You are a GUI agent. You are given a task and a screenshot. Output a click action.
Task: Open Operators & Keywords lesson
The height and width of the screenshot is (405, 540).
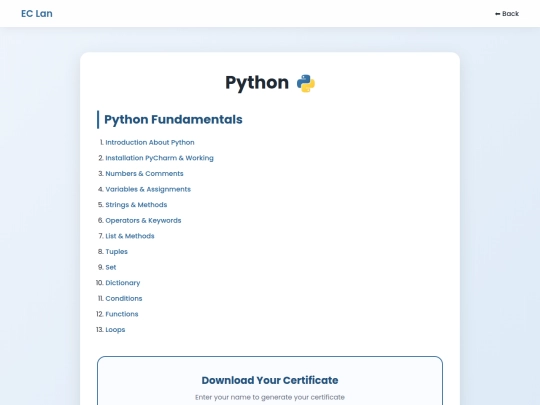(143, 220)
